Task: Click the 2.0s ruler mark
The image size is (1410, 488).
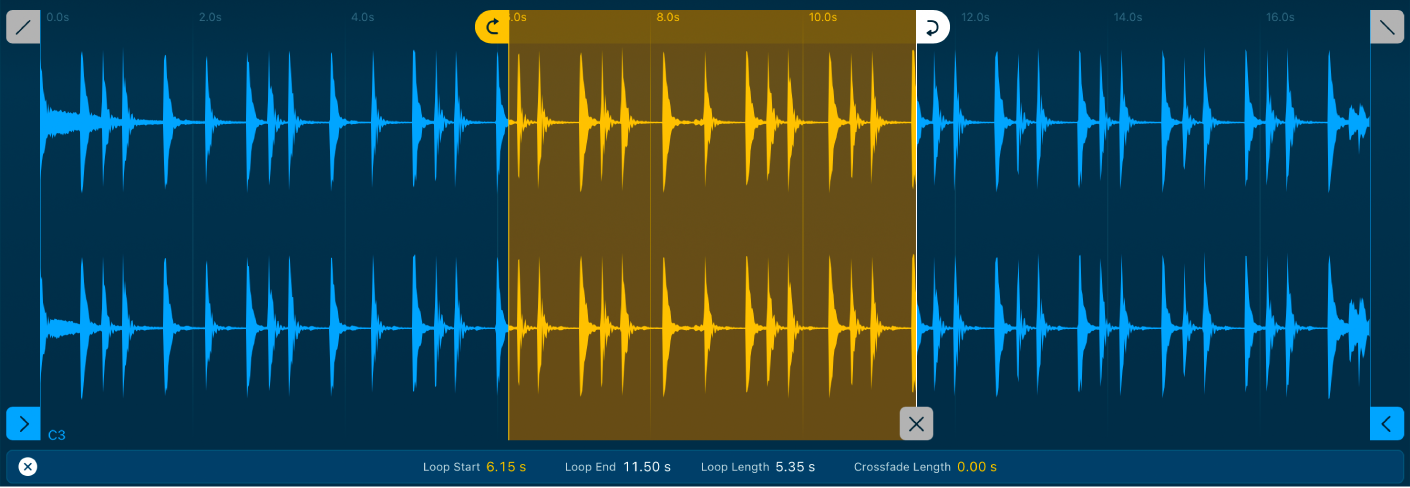Action: (x=210, y=17)
